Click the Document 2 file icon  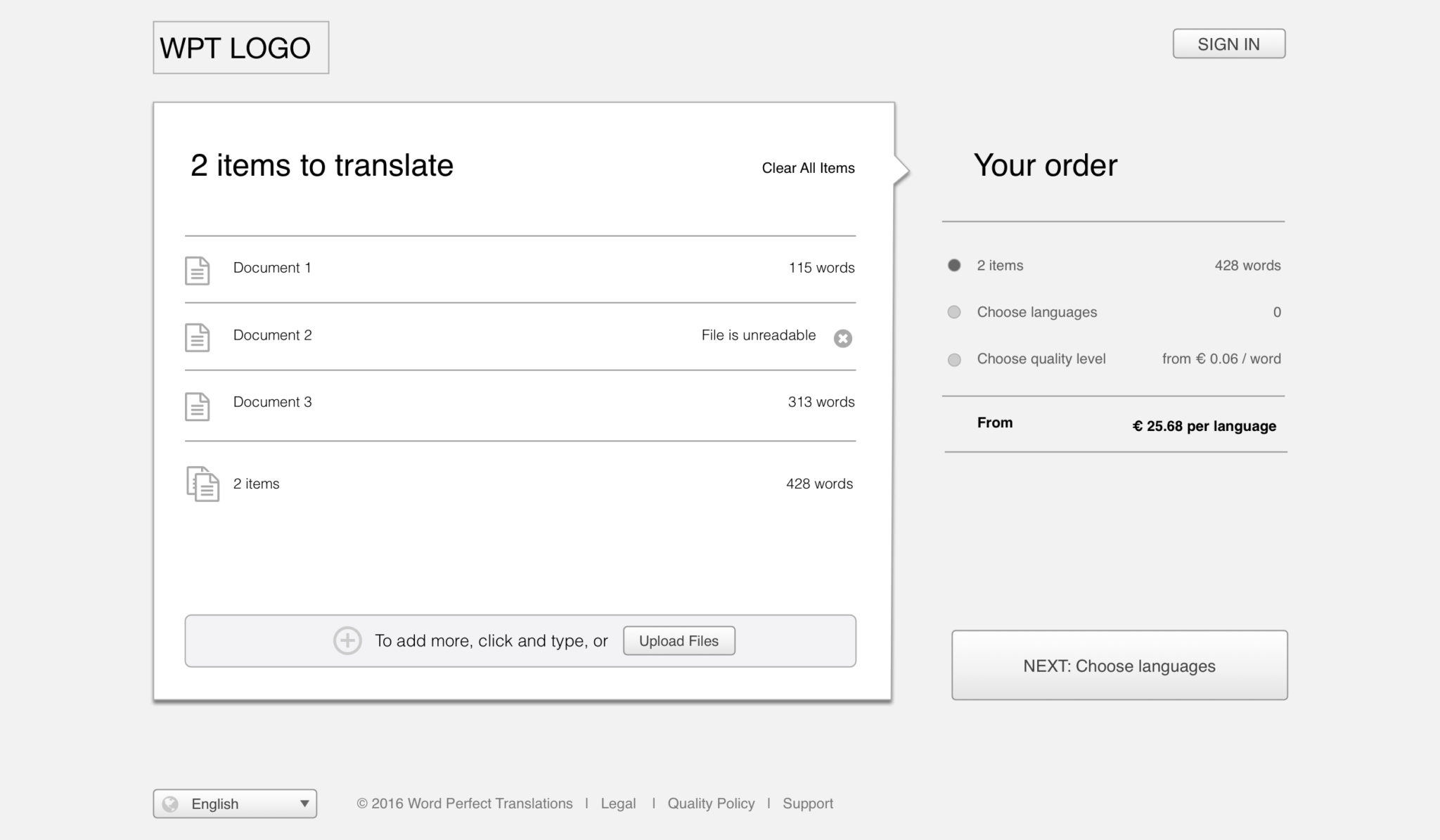pyautogui.click(x=197, y=337)
